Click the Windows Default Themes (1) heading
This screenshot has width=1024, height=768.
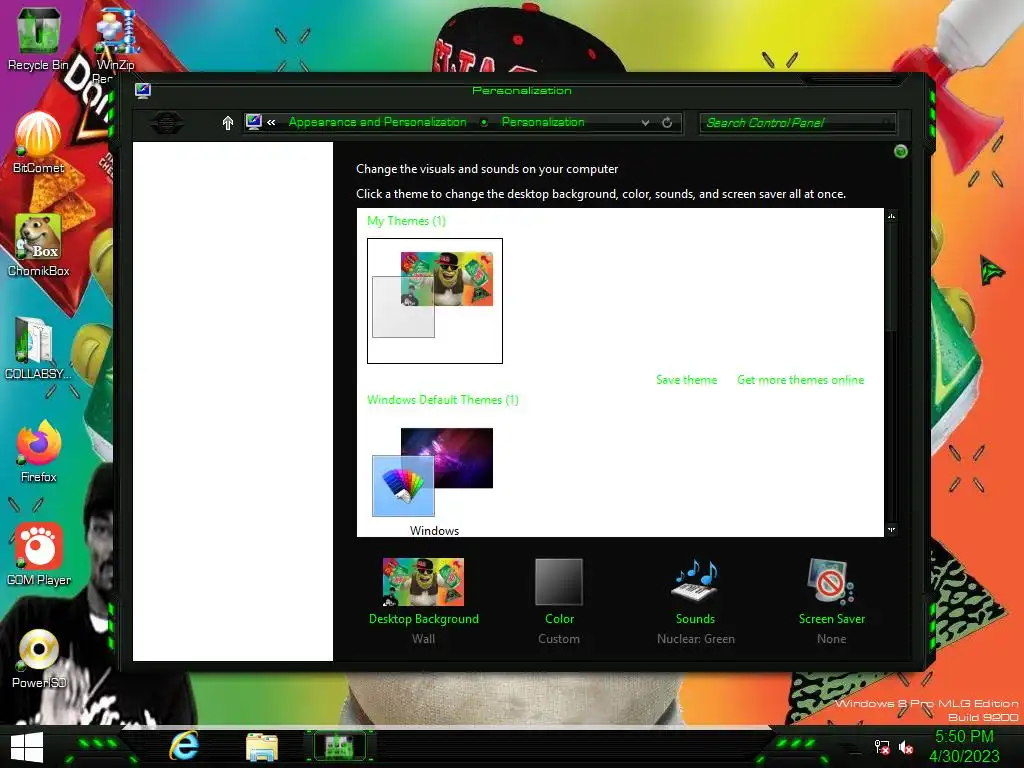[443, 400]
